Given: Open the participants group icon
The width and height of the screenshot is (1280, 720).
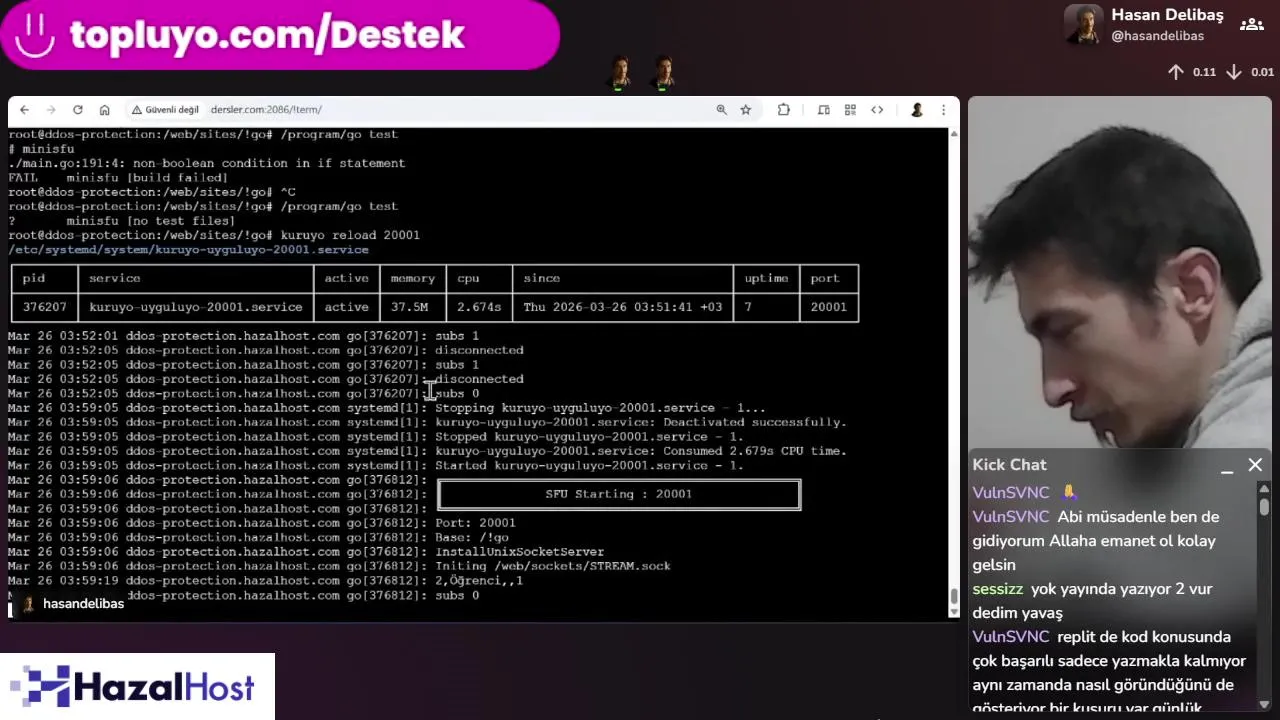Looking at the screenshot, I should [x=1251, y=25].
